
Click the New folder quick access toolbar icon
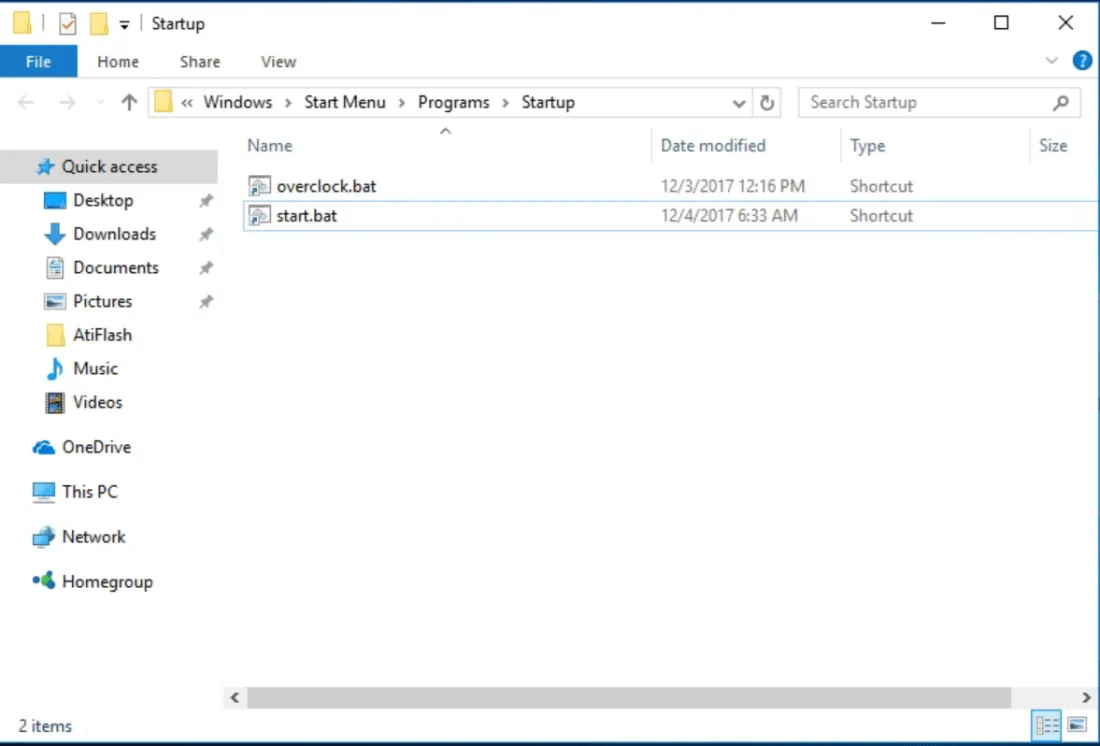(x=99, y=25)
